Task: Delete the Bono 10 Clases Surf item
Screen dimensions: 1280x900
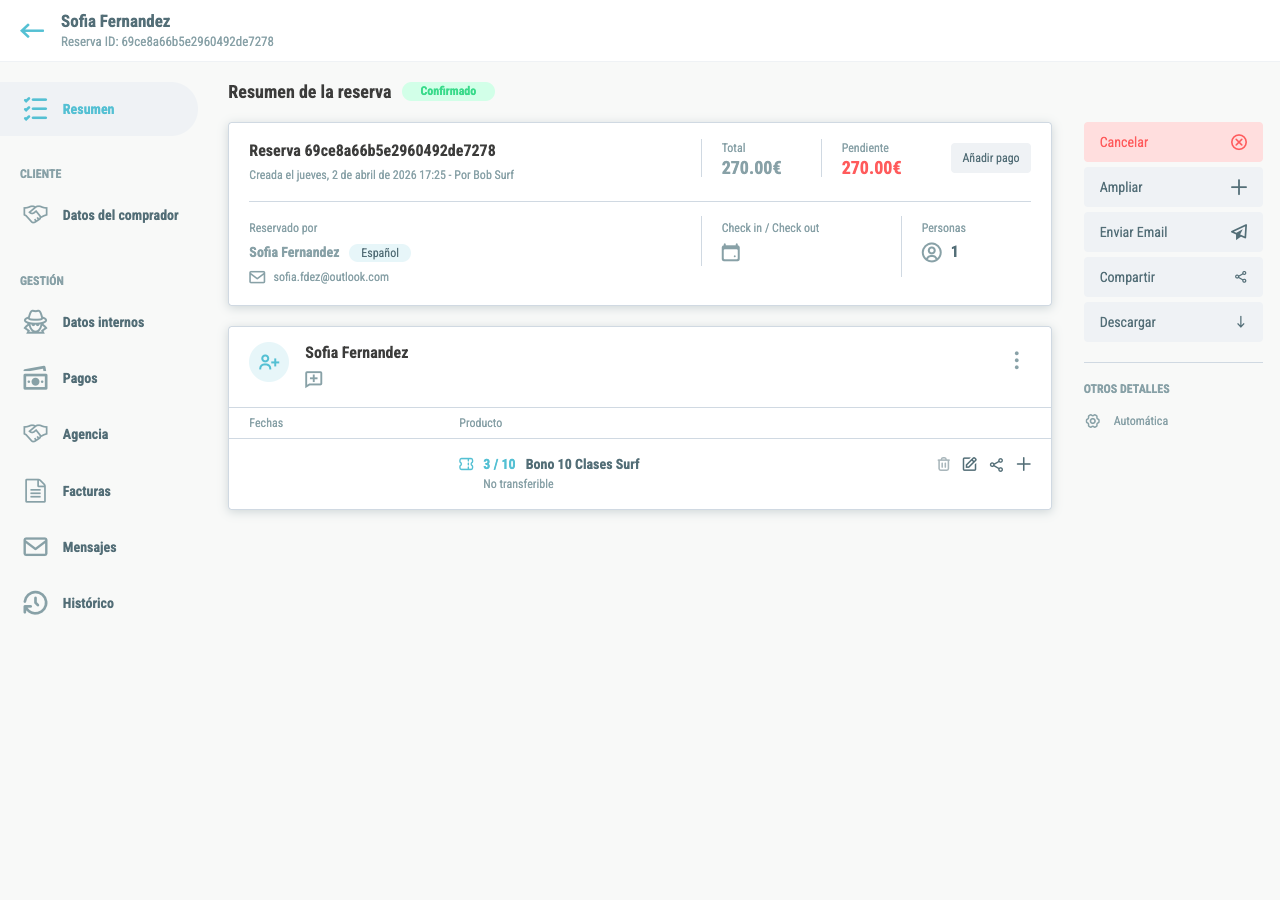Action: click(943, 464)
